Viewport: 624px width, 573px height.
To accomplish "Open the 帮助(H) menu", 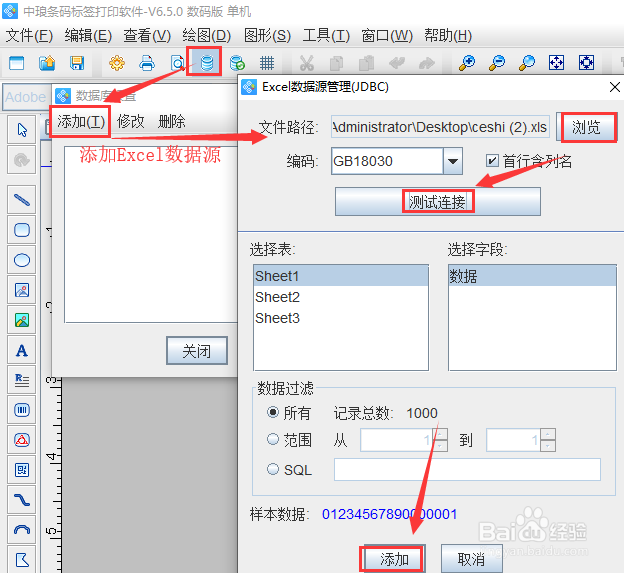I will [448, 36].
